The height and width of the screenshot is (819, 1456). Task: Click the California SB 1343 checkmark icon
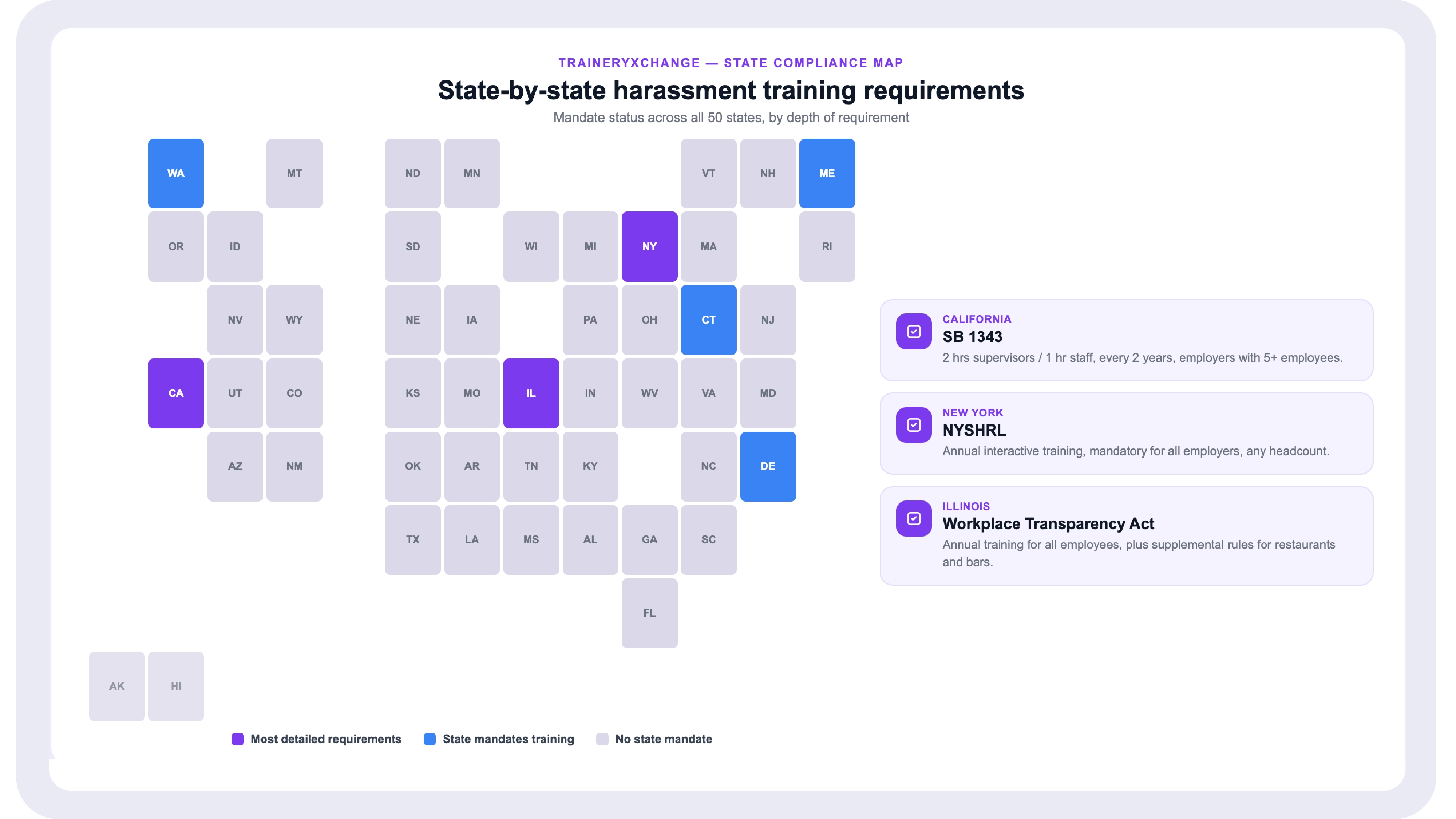click(913, 331)
